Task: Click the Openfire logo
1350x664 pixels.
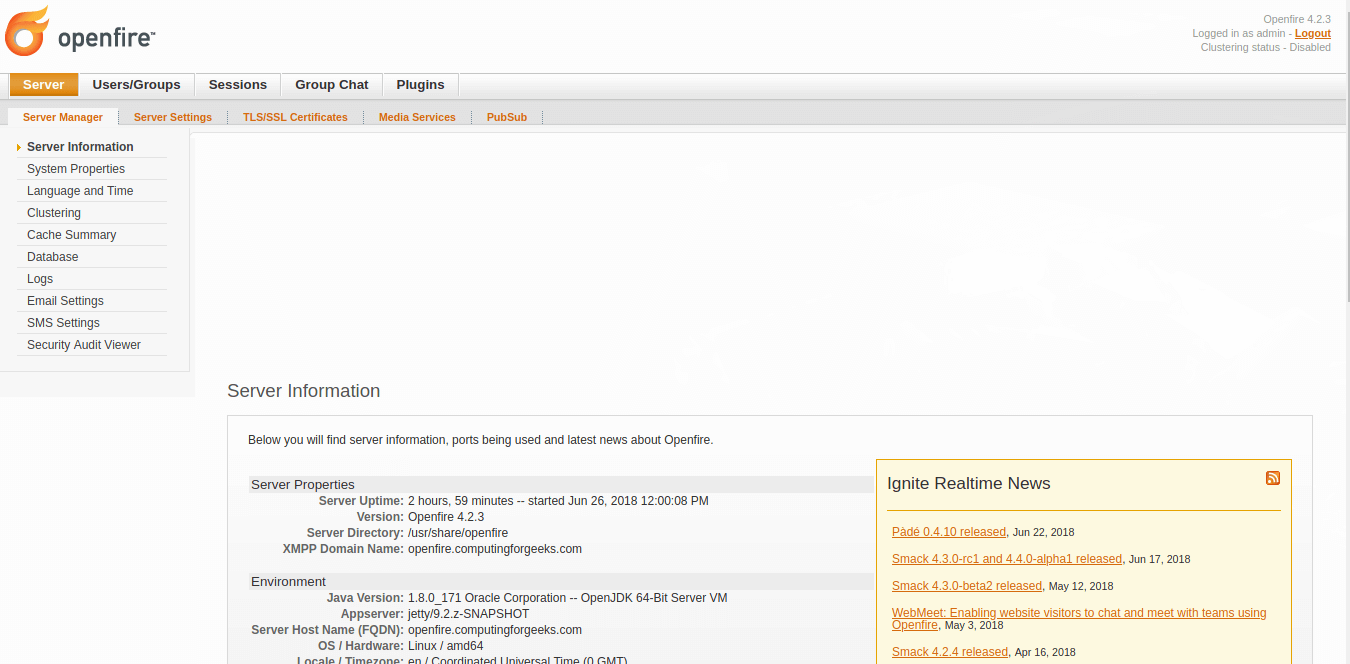Action: click(x=80, y=32)
